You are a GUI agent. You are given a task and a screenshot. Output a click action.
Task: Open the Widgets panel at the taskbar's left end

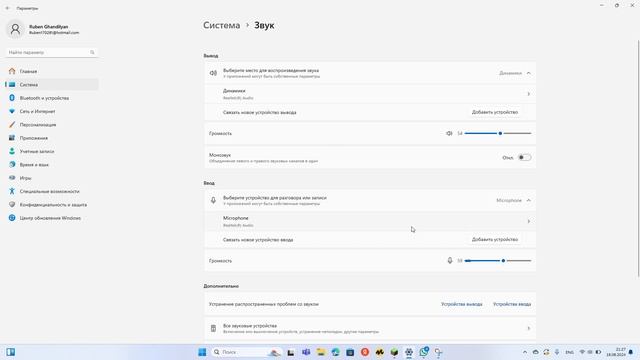pos(11,352)
